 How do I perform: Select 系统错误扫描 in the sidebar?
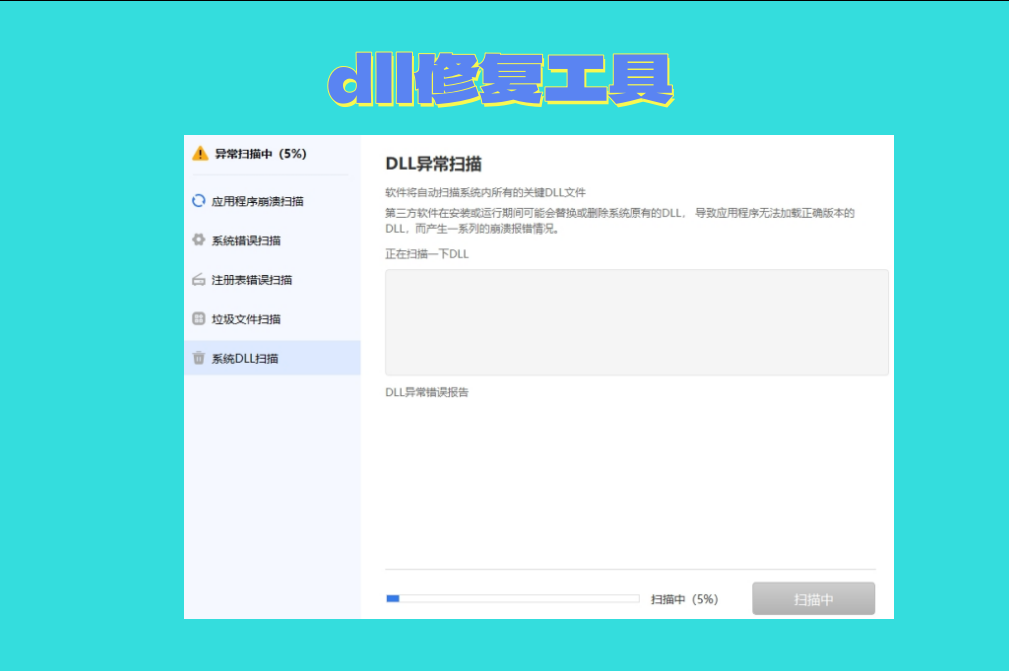[x=272, y=241]
